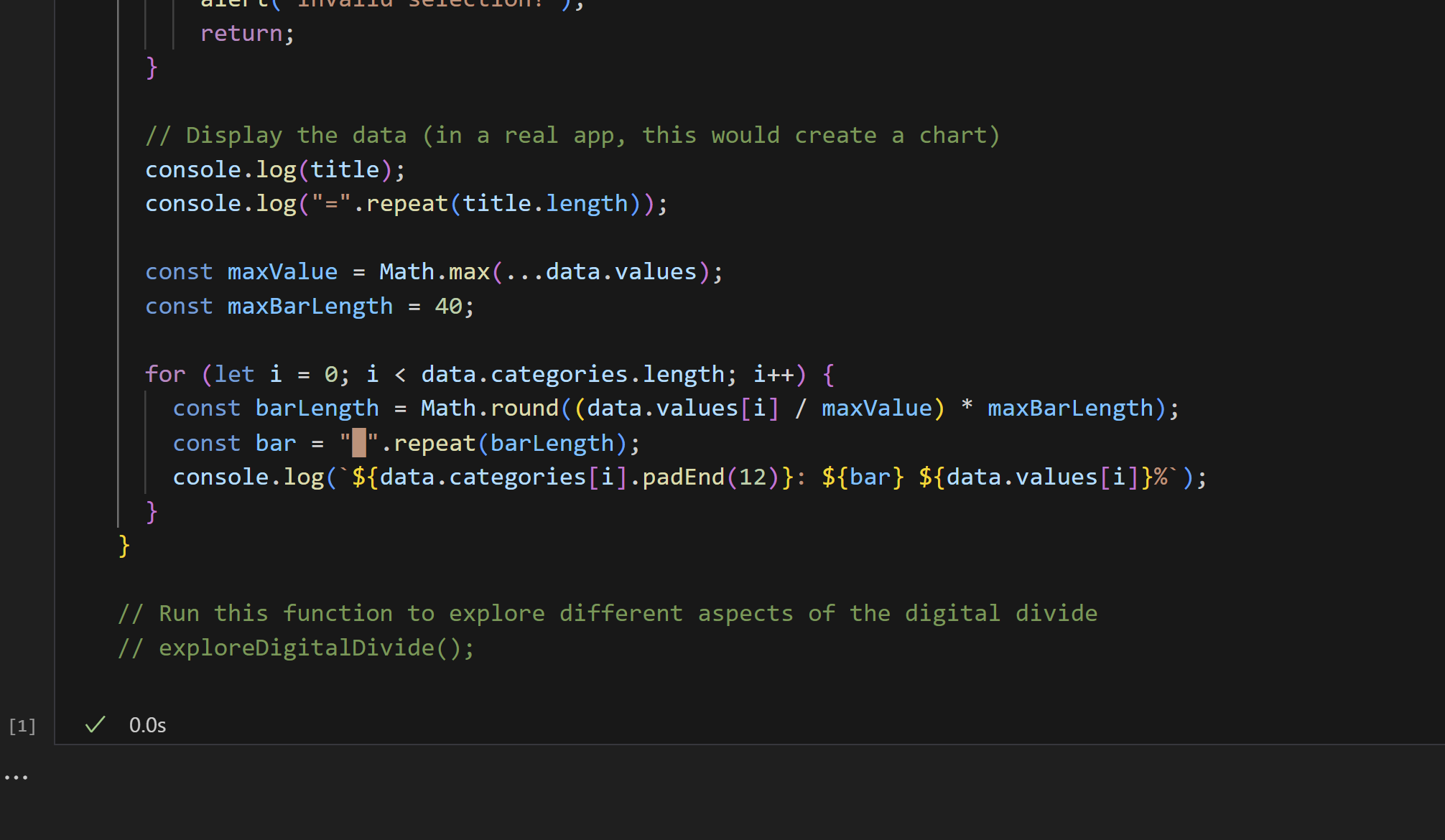Click the yellow closing function brace

124,546
